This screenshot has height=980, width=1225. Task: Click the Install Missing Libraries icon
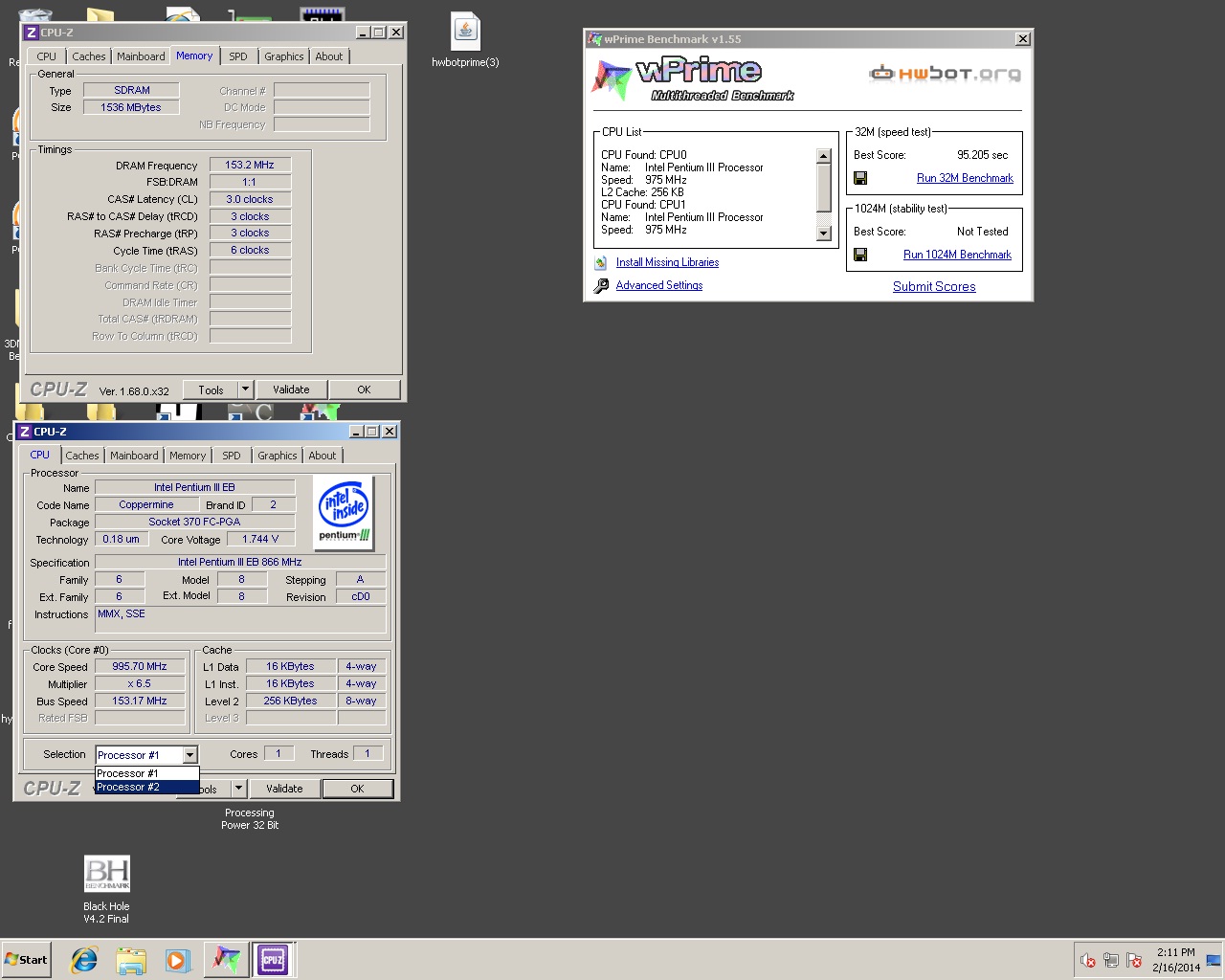601,262
